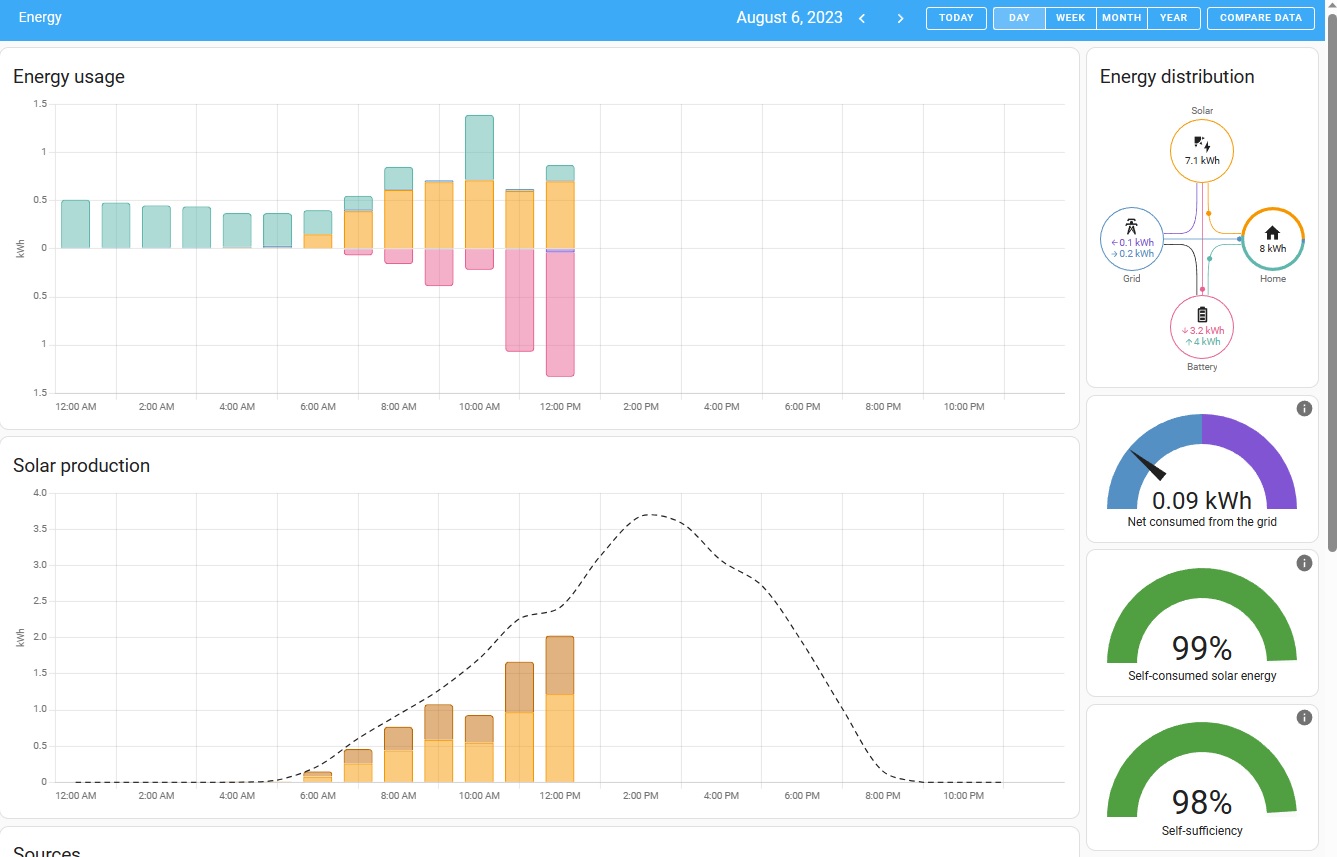The width and height of the screenshot is (1337, 857).
Task: Click the Today button
Action: click(956, 18)
